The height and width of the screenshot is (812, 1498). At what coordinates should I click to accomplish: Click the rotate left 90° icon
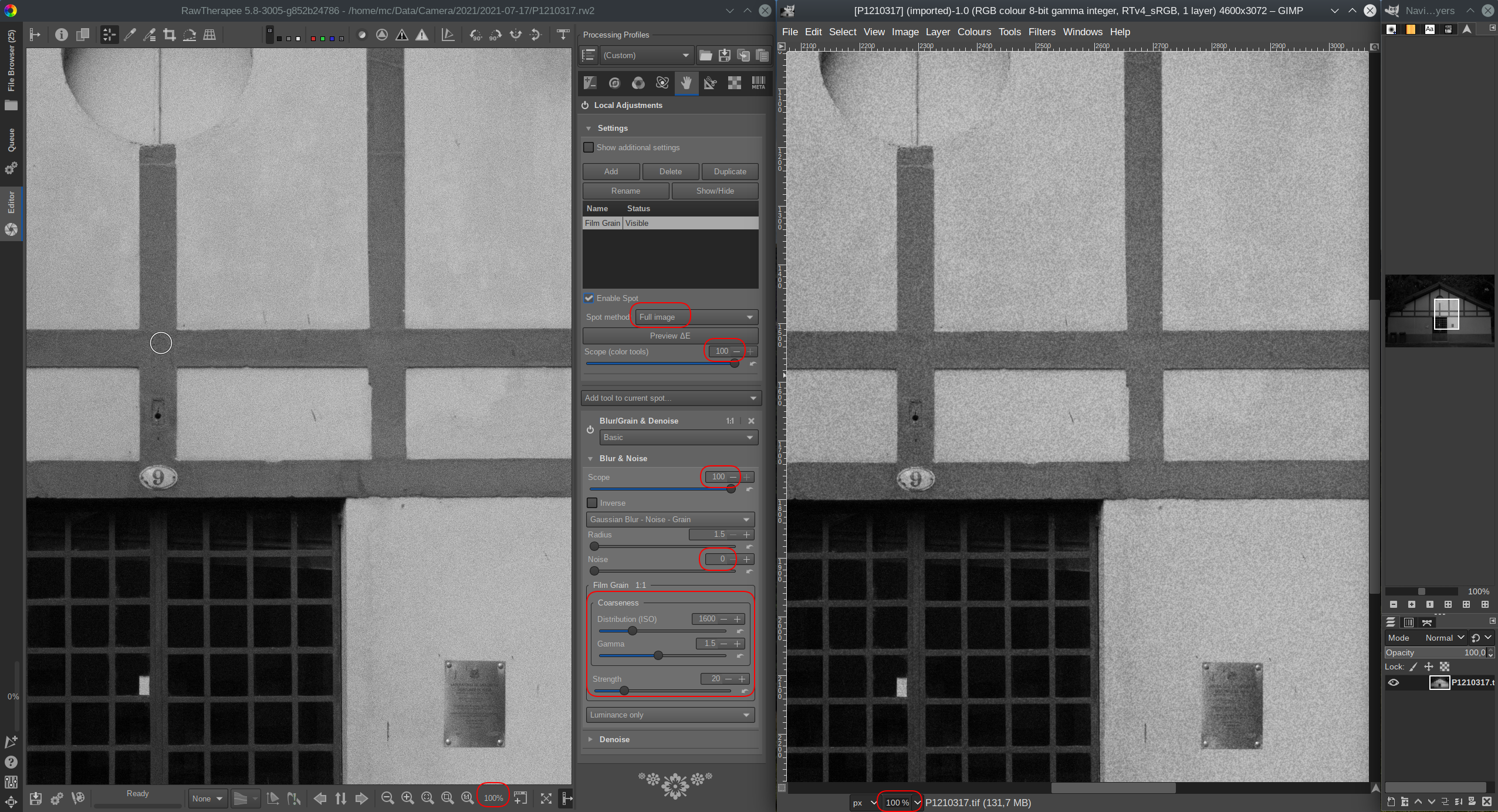(x=475, y=35)
